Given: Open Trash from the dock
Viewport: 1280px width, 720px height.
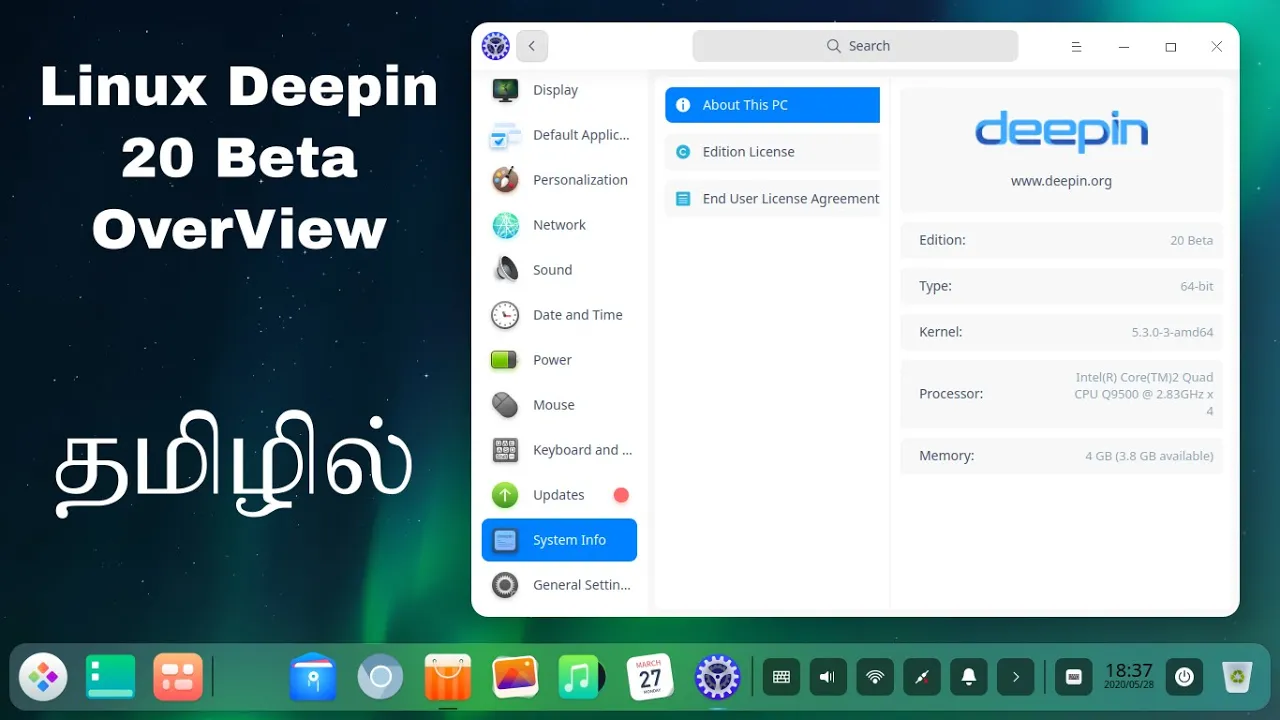Looking at the screenshot, I should (1238, 677).
